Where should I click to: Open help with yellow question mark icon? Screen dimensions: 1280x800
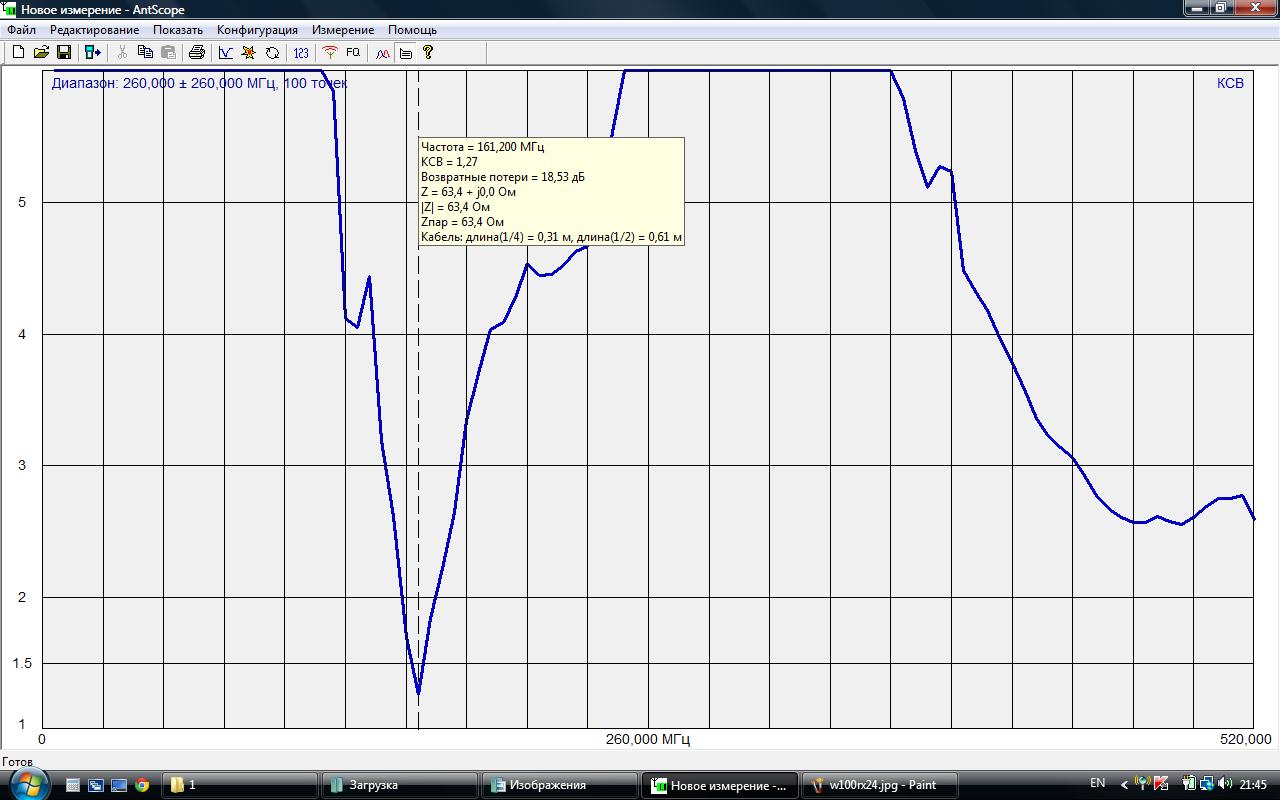pos(428,52)
